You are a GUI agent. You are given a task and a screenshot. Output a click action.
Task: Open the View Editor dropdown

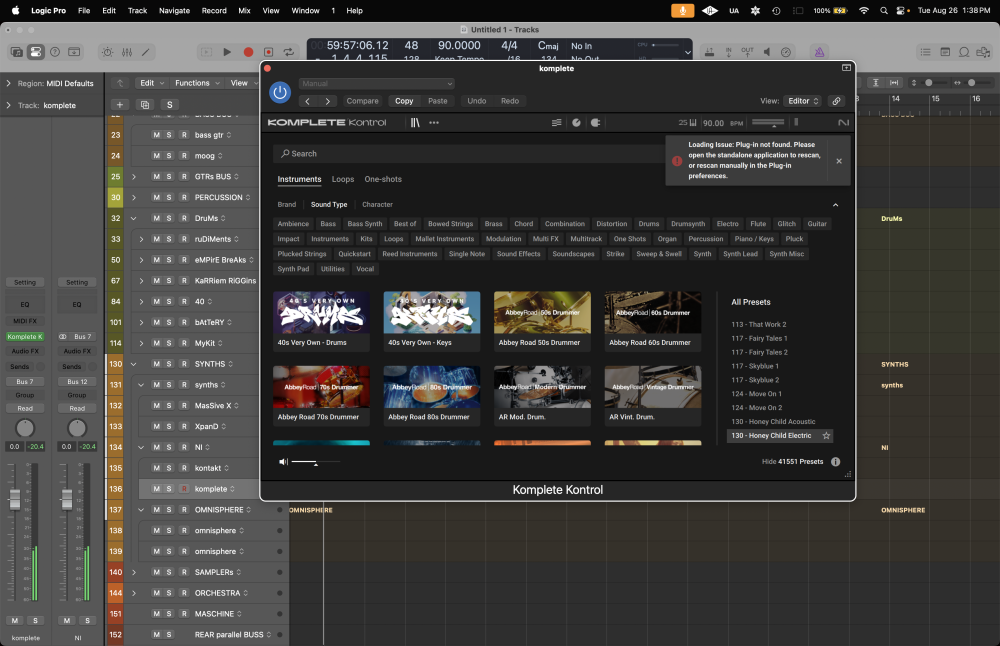[802, 101]
